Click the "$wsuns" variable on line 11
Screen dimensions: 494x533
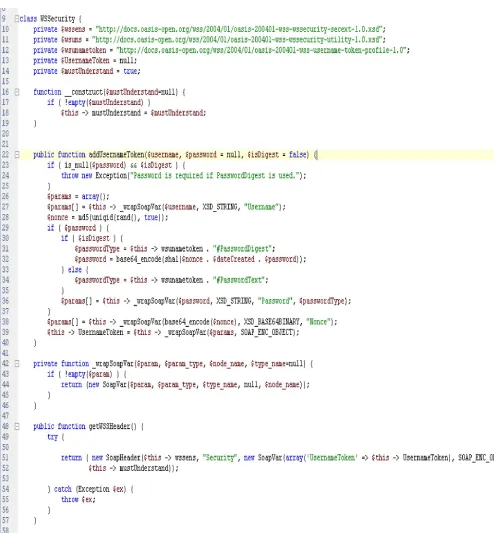coord(71,40)
